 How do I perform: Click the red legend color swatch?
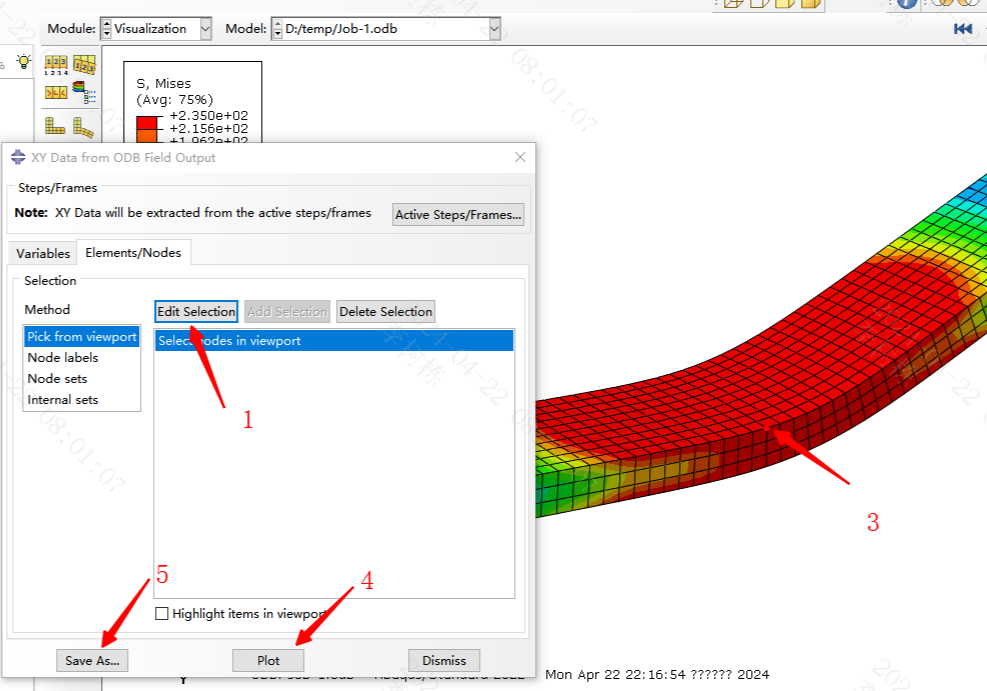147,123
